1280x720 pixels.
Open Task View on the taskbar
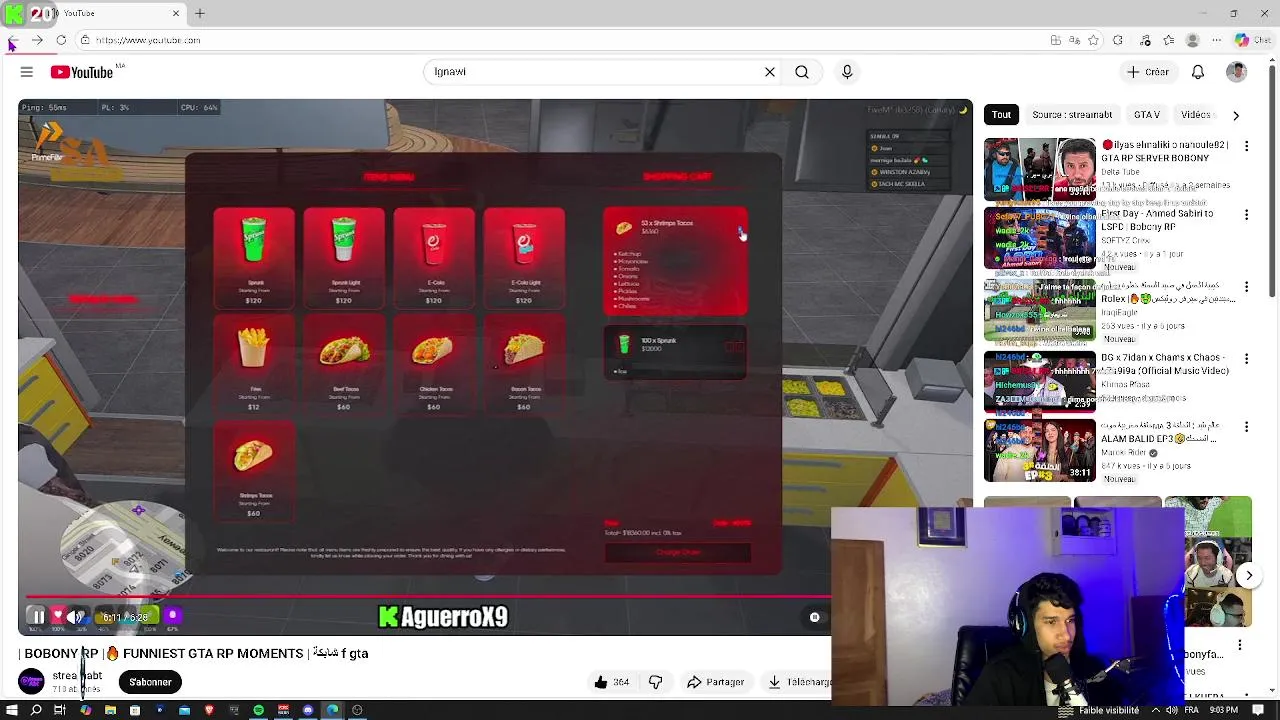[x=60, y=710]
